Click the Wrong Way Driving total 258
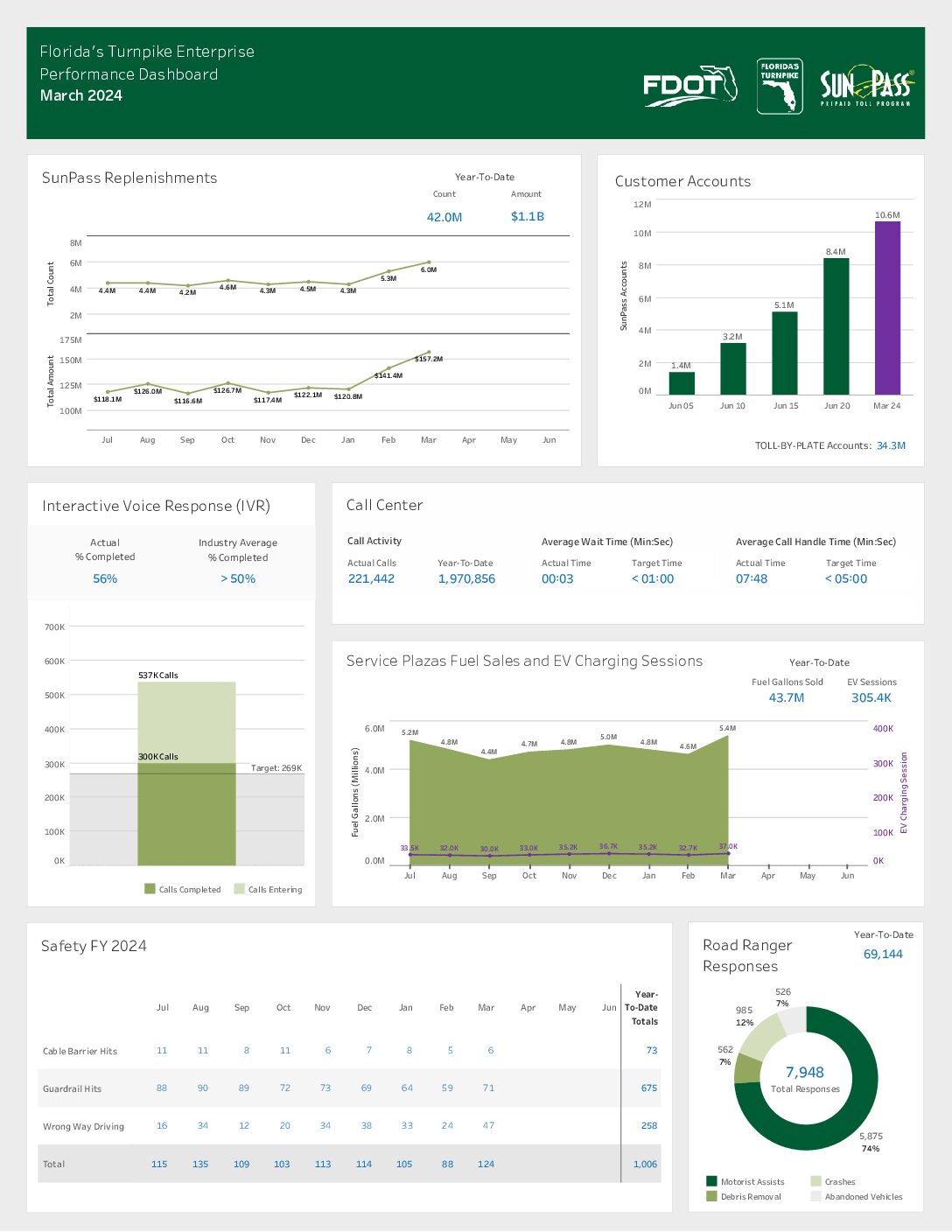This screenshot has width=952, height=1232. coord(649,1125)
